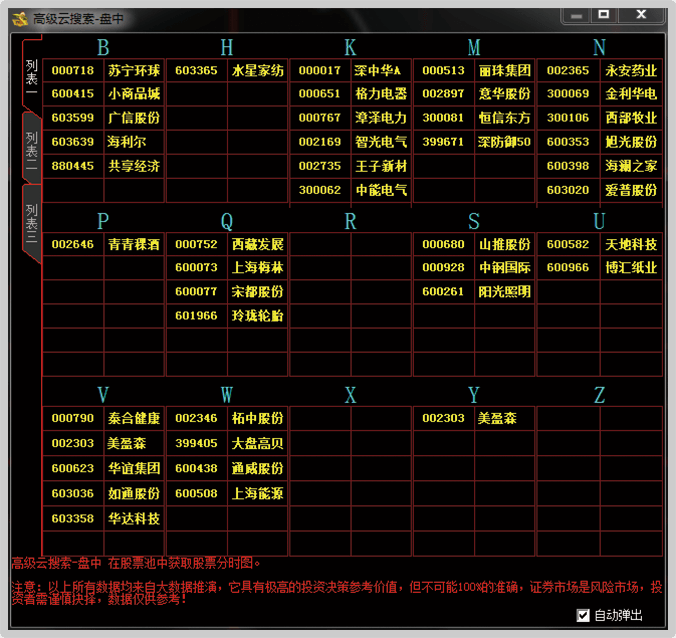Click the column header letter Q

pyautogui.click(x=227, y=222)
